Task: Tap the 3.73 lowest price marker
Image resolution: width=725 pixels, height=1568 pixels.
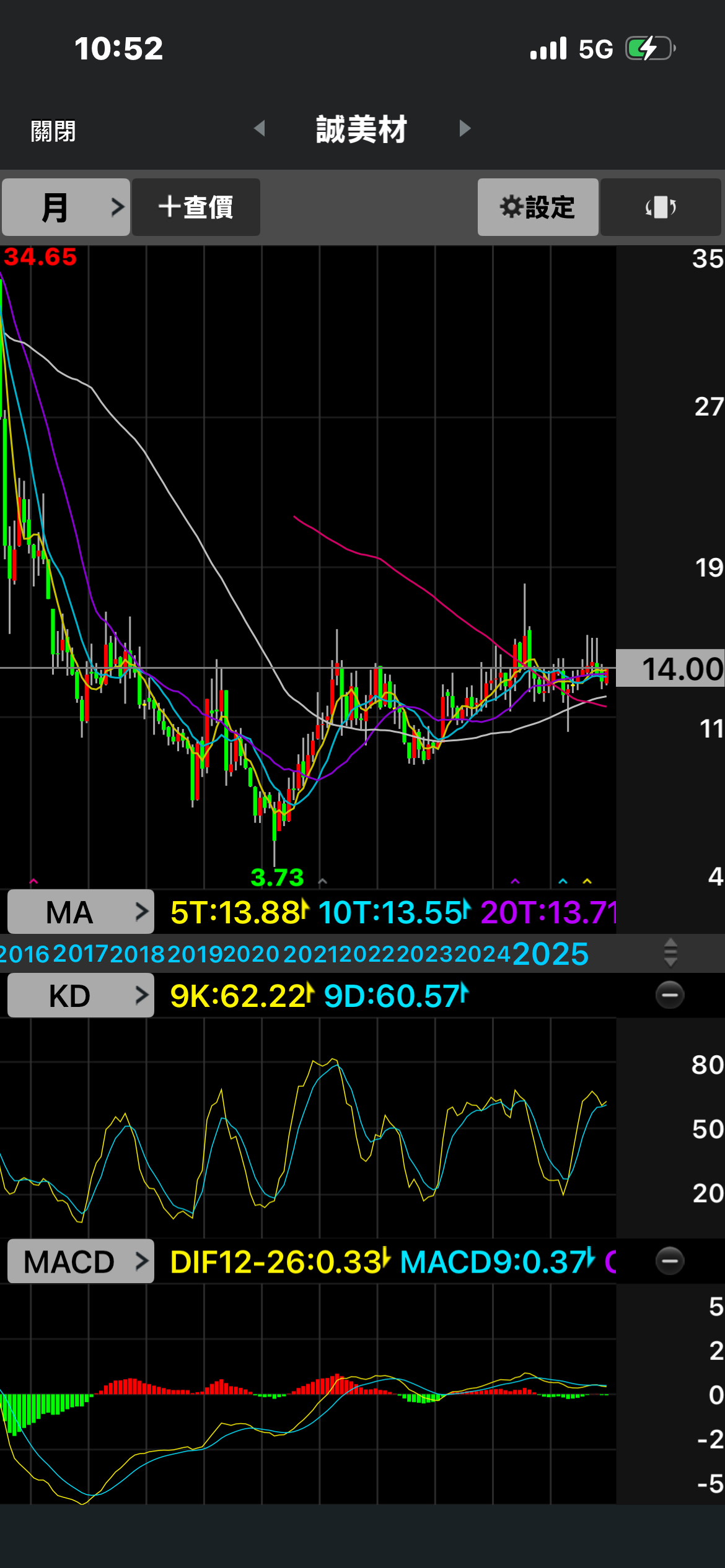Action: [277, 877]
